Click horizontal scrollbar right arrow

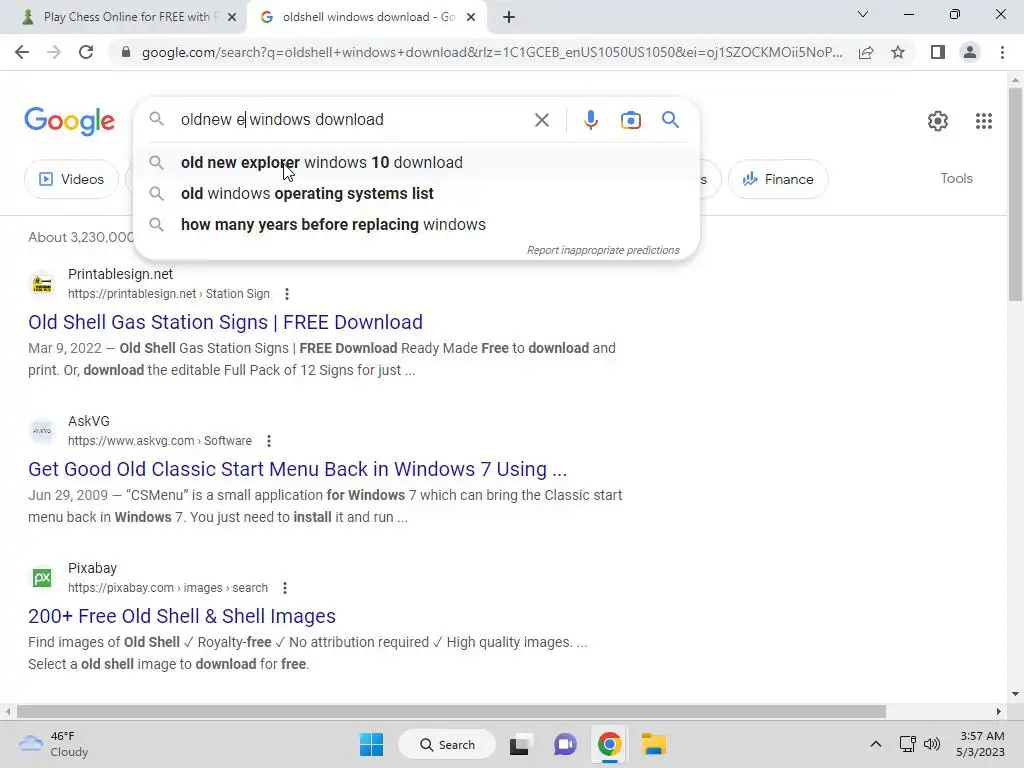[x=998, y=711]
